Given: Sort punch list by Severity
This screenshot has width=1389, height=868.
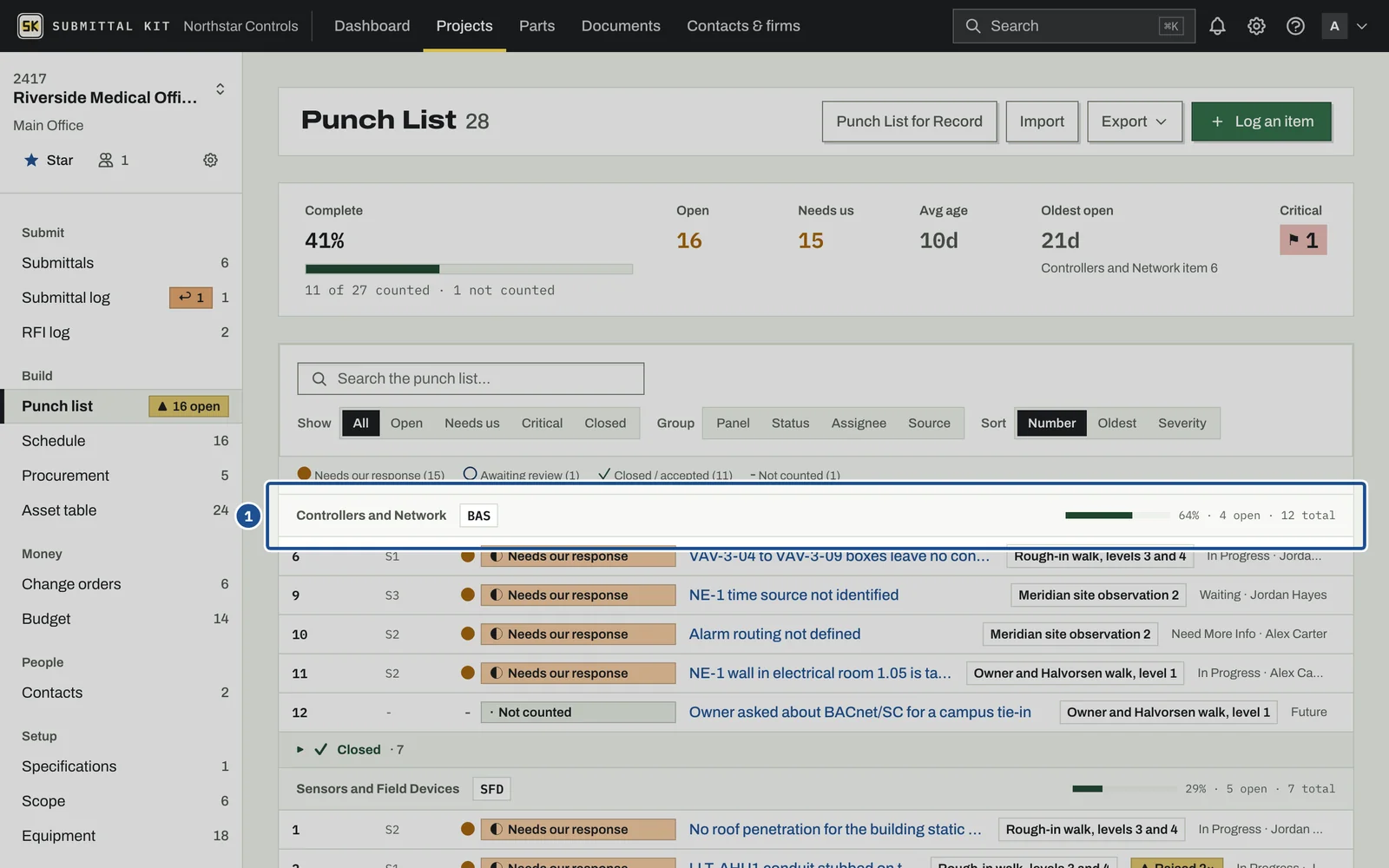Looking at the screenshot, I should pyautogui.click(x=1182, y=423).
